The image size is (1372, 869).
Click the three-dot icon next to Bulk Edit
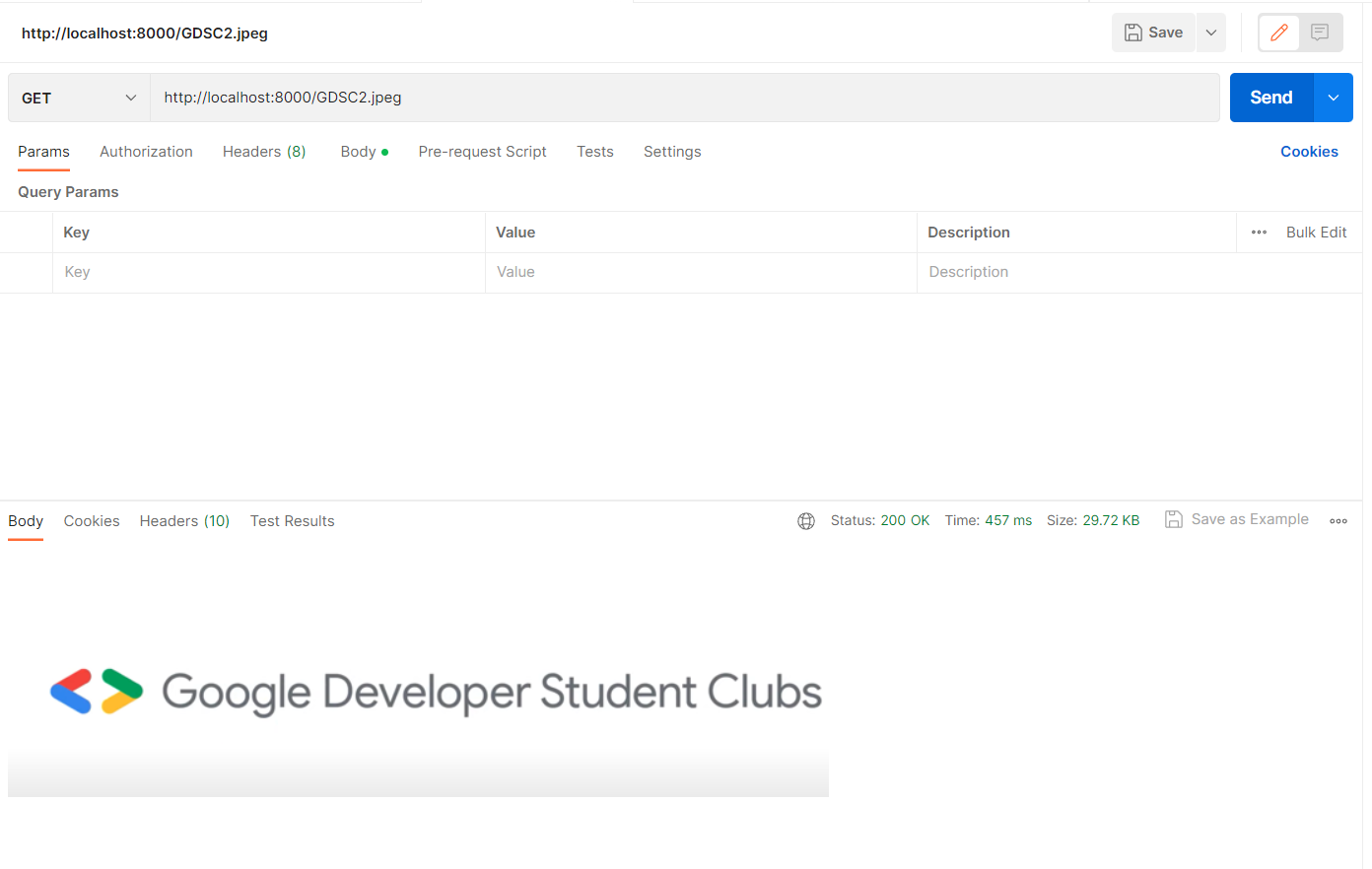pos(1259,232)
